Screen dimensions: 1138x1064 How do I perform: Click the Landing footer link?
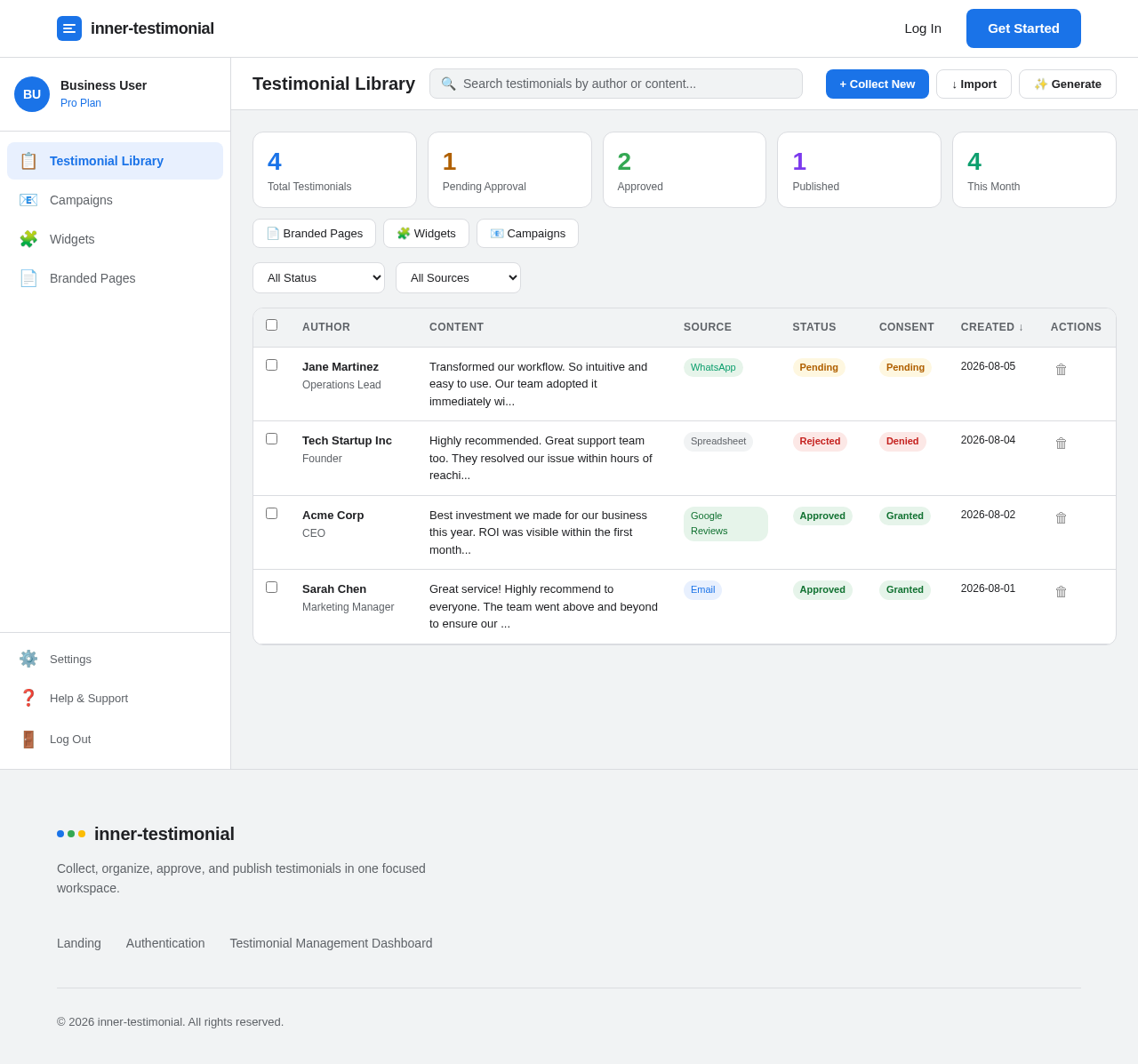79,943
